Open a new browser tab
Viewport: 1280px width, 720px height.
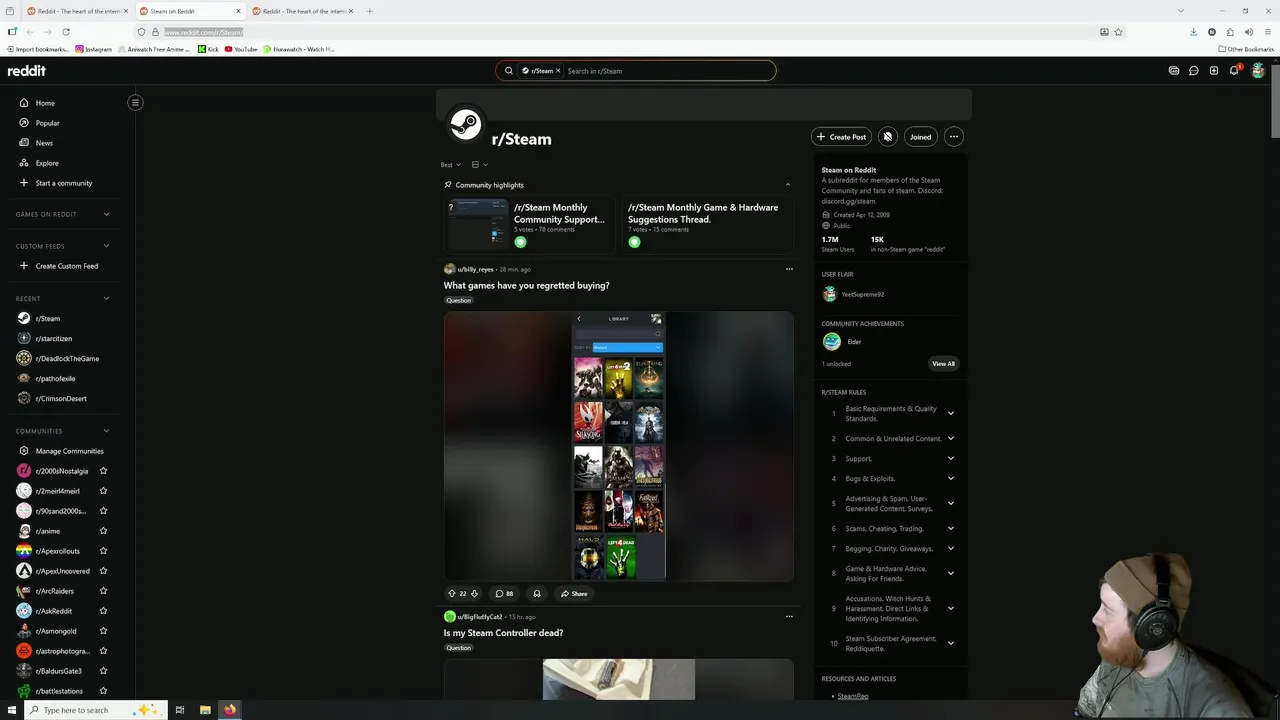coord(370,11)
